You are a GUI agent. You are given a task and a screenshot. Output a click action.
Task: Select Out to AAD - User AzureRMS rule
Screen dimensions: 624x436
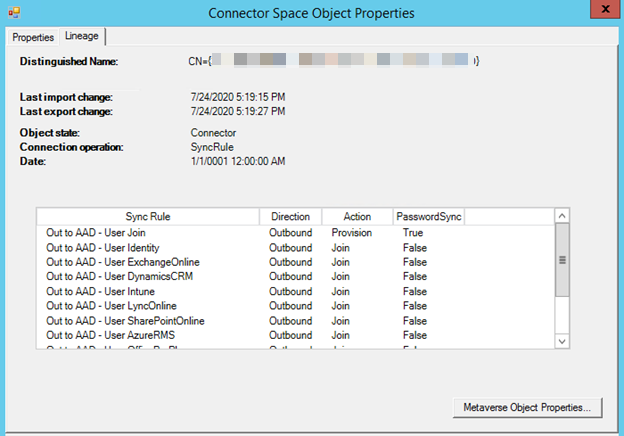(x=295, y=335)
